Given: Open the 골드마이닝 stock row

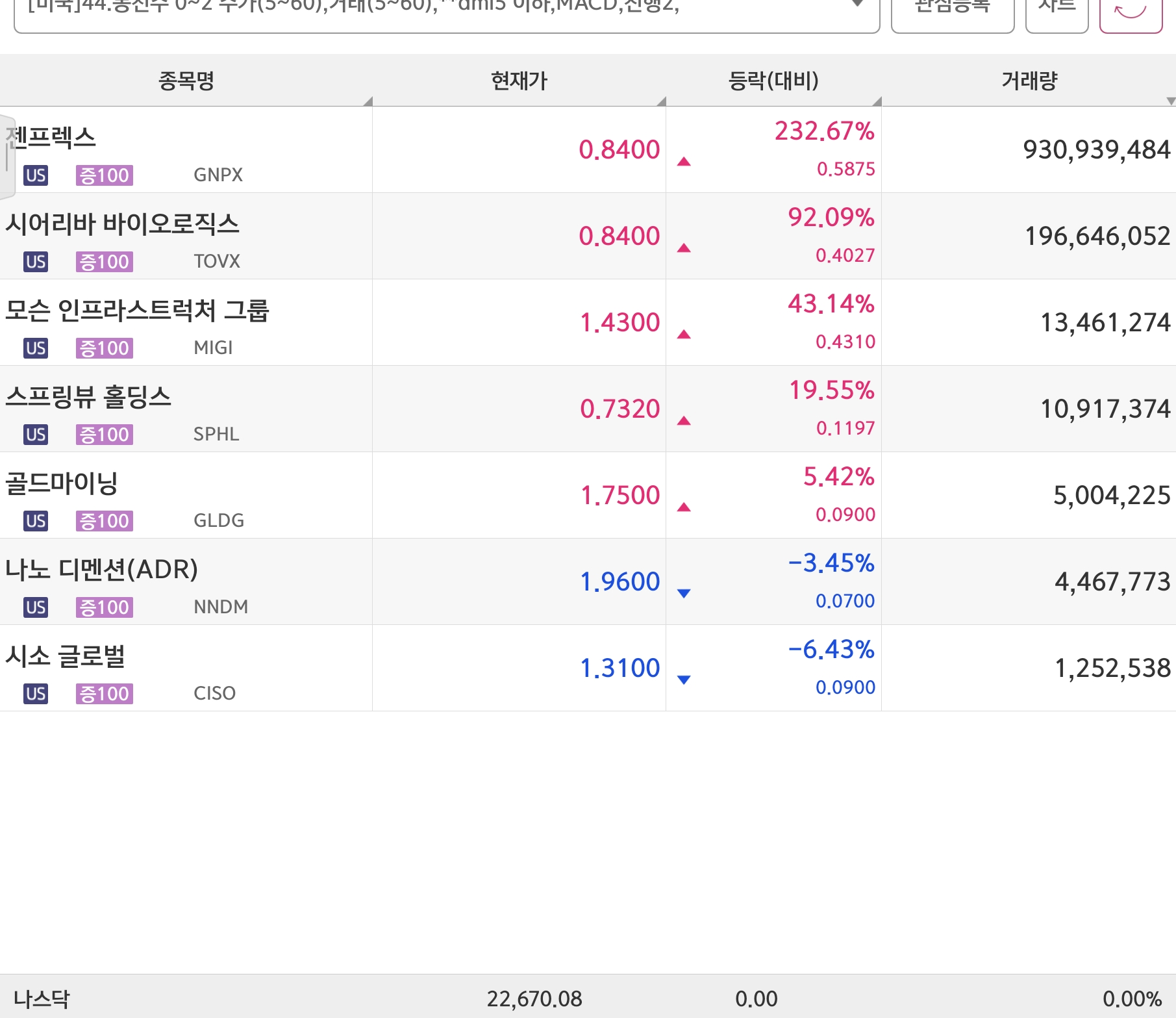Looking at the screenshot, I should 588,495.
